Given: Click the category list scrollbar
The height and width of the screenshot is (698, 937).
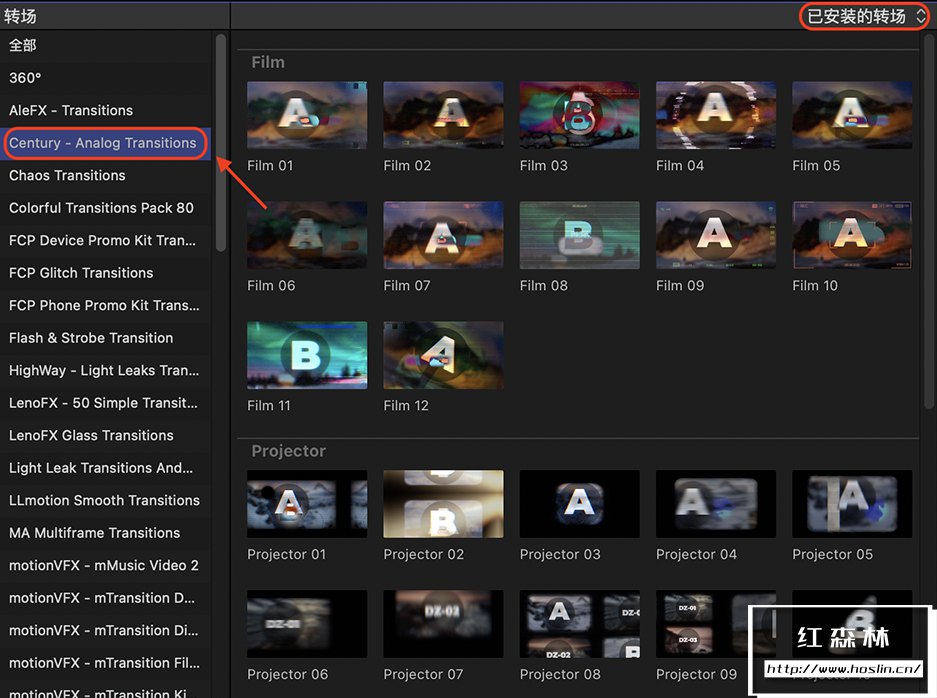Looking at the screenshot, I should coord(221,143).
